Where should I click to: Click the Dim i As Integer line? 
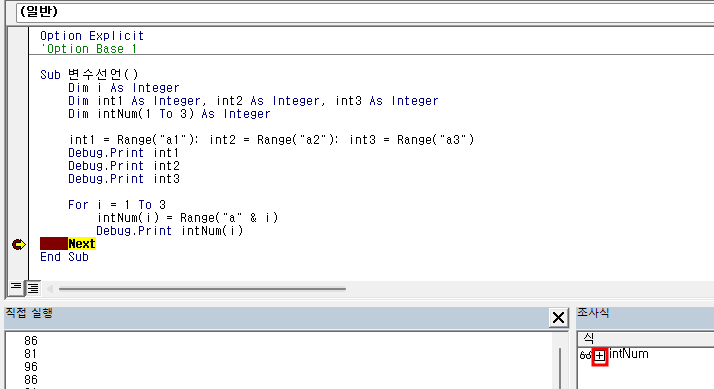tap(124, 87)
